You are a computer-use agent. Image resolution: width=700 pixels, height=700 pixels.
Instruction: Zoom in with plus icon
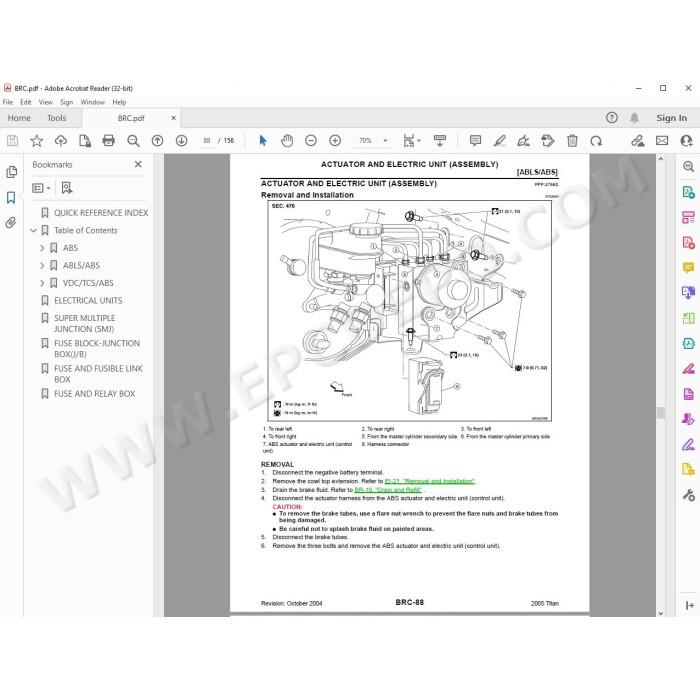pyautogui.click(x=335, y=141)
